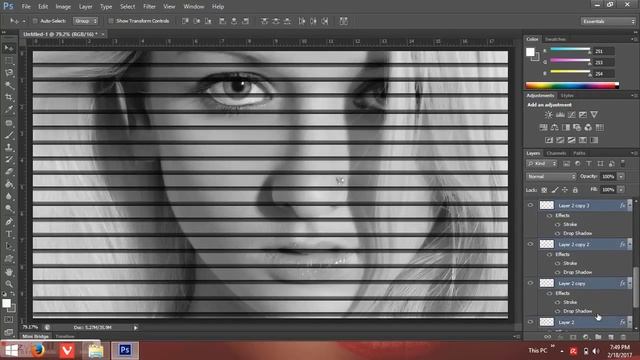Open the Window menu
The width and height of the screenshot is (640, 360).
click(193, 7)
